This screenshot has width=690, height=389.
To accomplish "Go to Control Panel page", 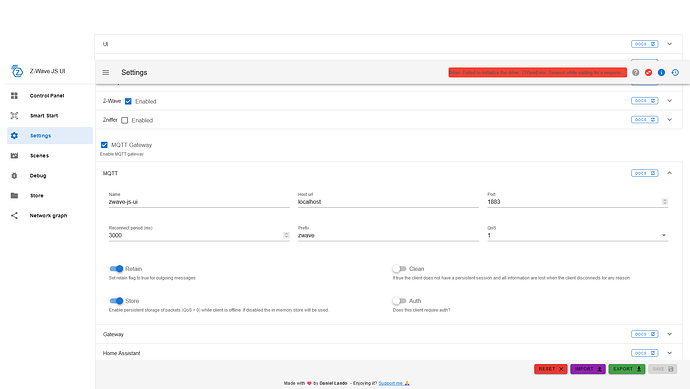I will pos(50,95).
